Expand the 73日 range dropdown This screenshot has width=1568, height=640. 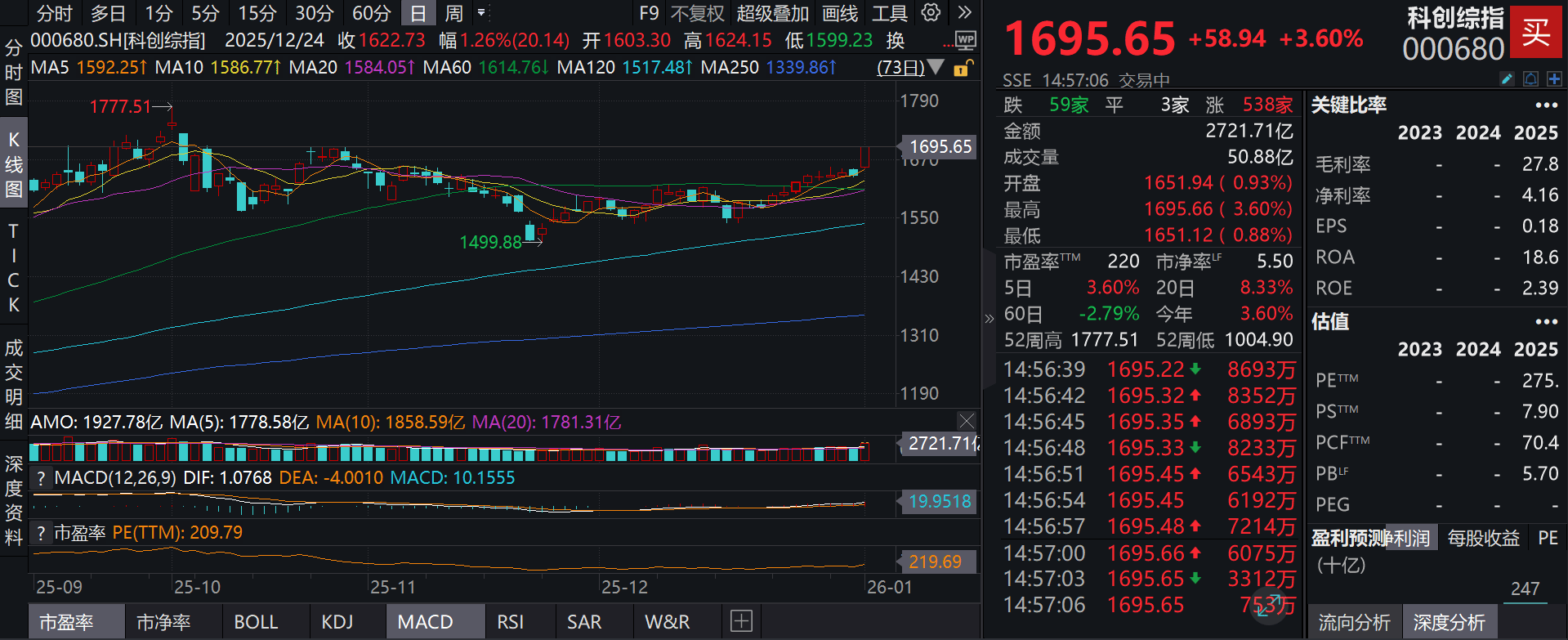(x=936, y=67)
